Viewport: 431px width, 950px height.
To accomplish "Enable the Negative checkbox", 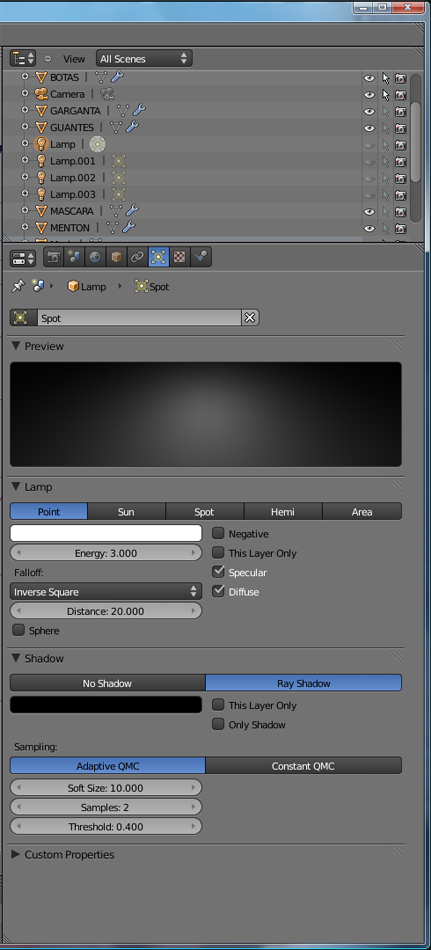I will coord(218,534).
